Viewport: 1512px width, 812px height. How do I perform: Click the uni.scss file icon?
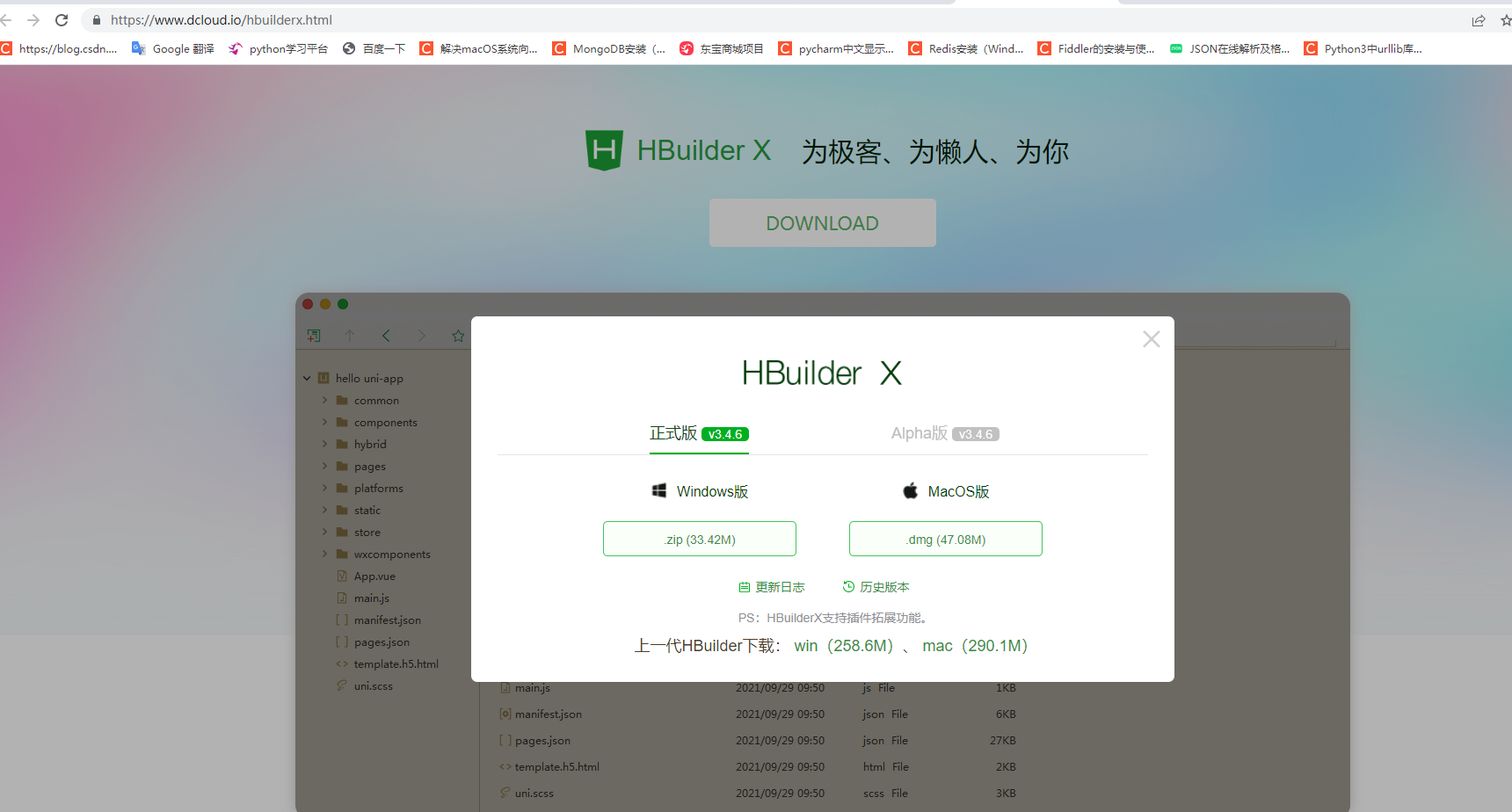(343, 685)
